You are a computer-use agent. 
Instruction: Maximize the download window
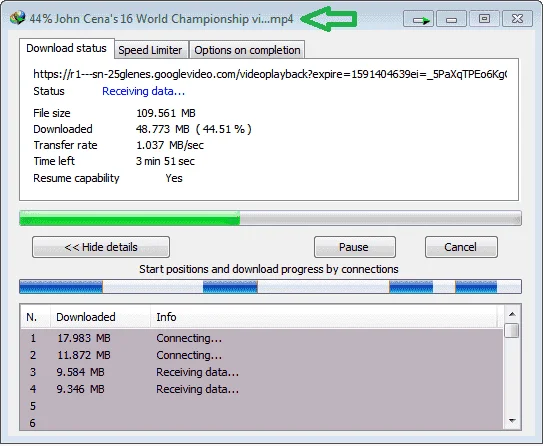coord(484,19)
